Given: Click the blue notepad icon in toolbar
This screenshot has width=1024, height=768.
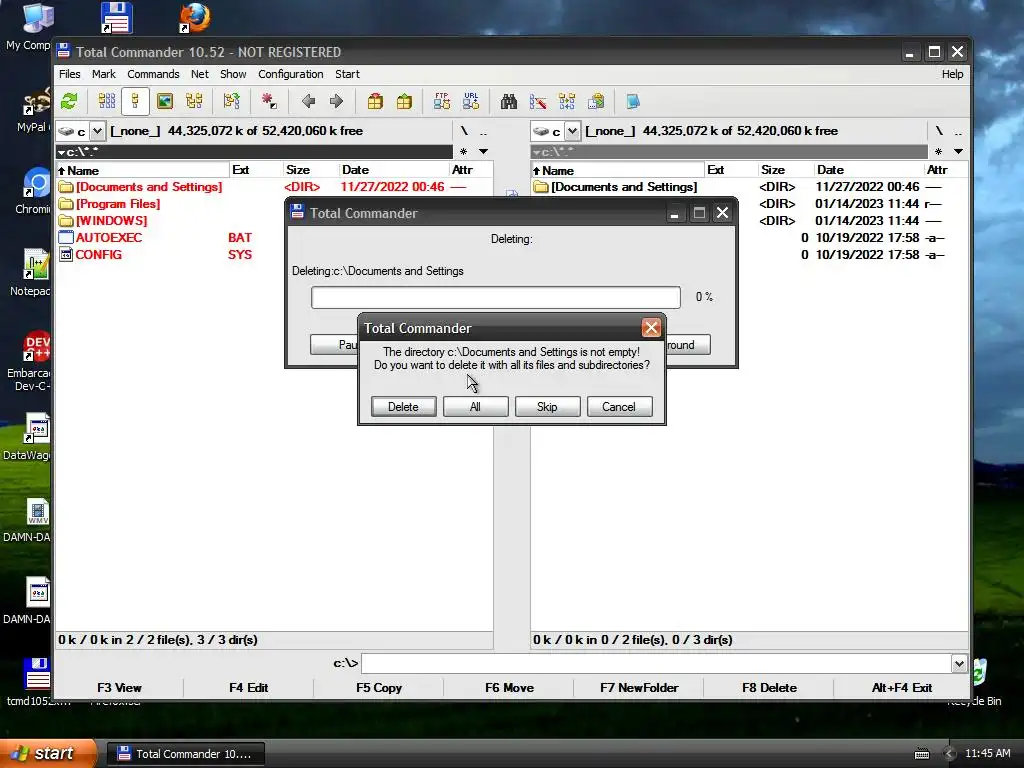Looking at the screenshot, I should (x=633, y=101).
